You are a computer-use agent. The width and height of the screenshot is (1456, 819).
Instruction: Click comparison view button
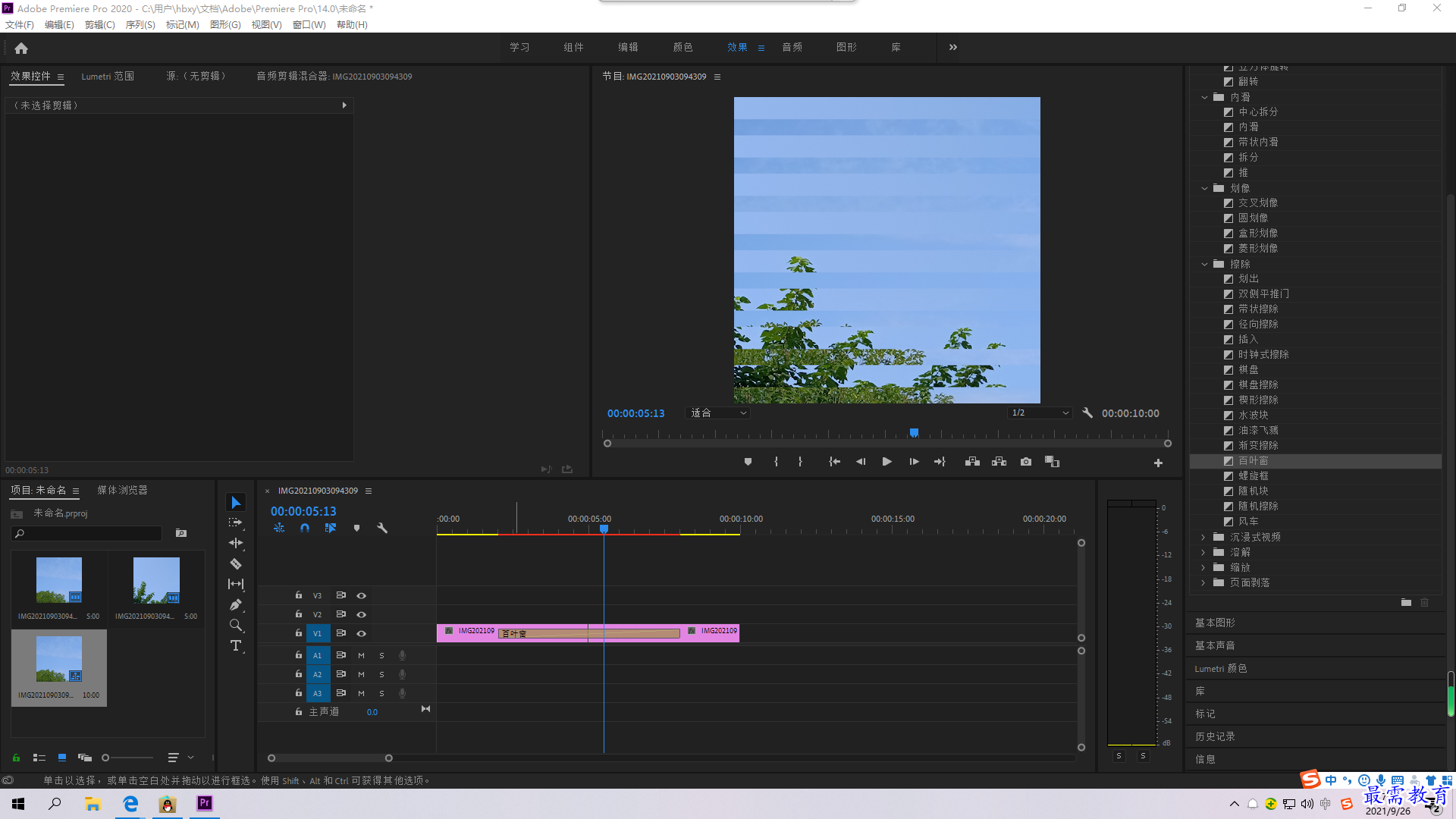tap(1052, 462)
